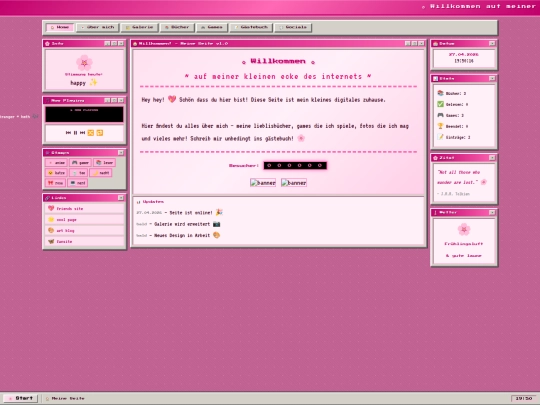
Task: Click the trophy icon beside Beendet
Action: point(440,126)
